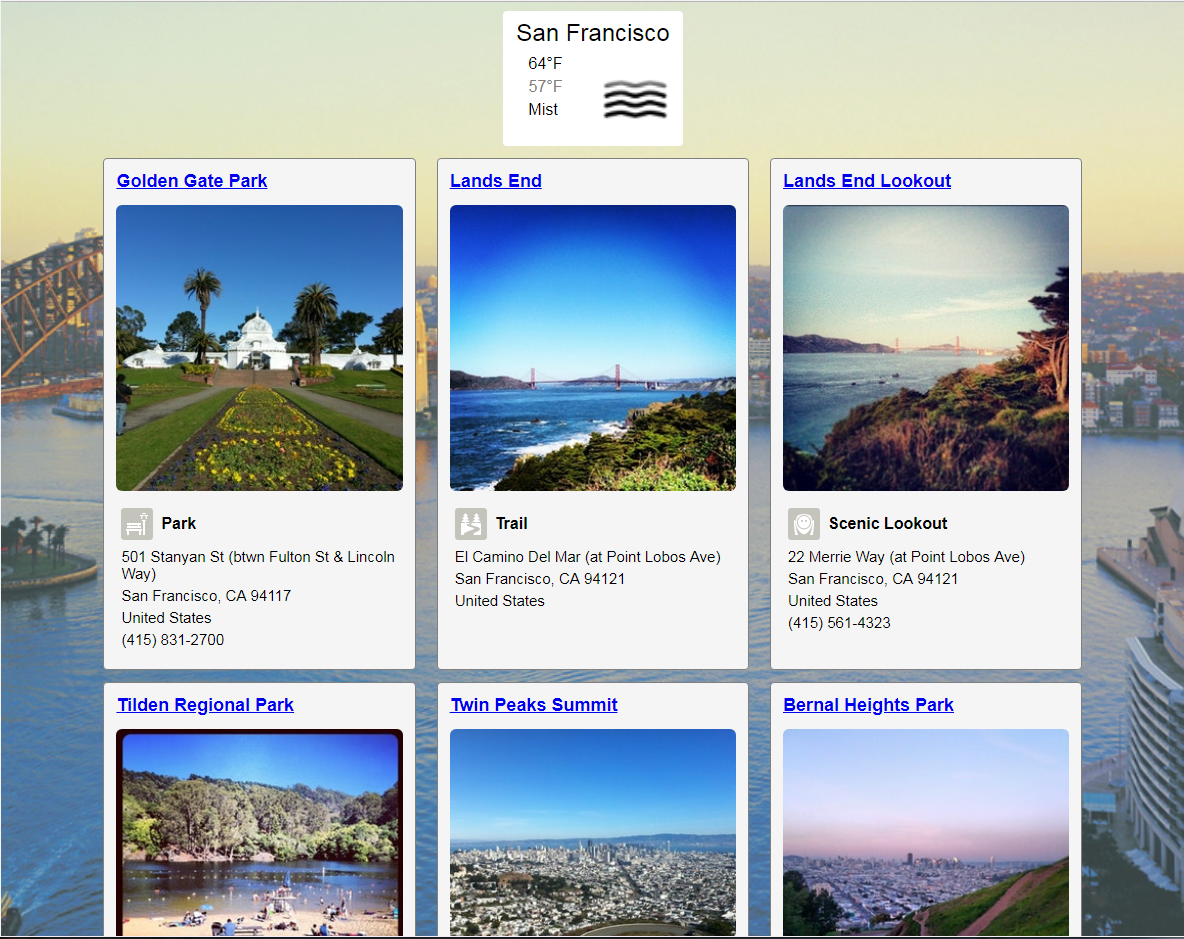Click the Lands End Lookout photo
This screenshot has height=939, width=1184.
click(x=926, y=348)
